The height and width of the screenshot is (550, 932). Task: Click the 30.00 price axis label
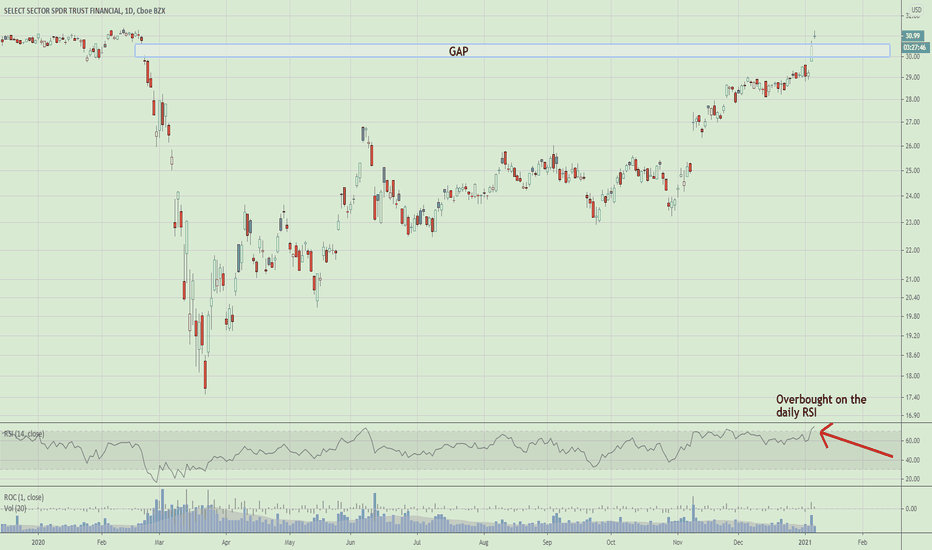pos(912,56)
